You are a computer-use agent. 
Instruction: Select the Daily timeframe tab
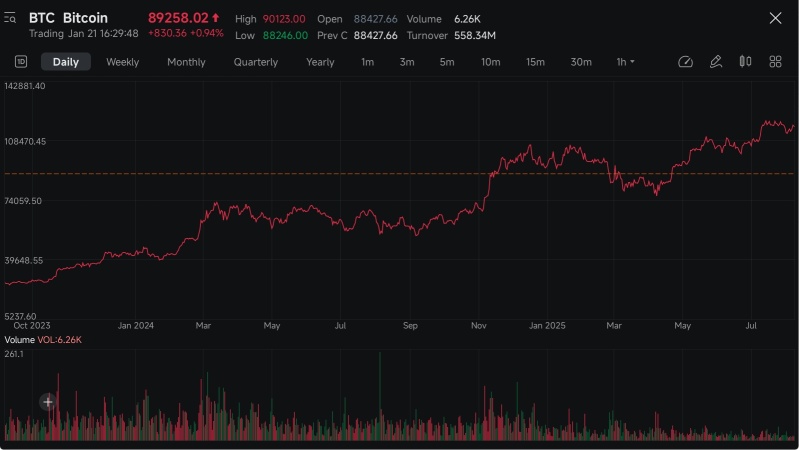(66, 62)
